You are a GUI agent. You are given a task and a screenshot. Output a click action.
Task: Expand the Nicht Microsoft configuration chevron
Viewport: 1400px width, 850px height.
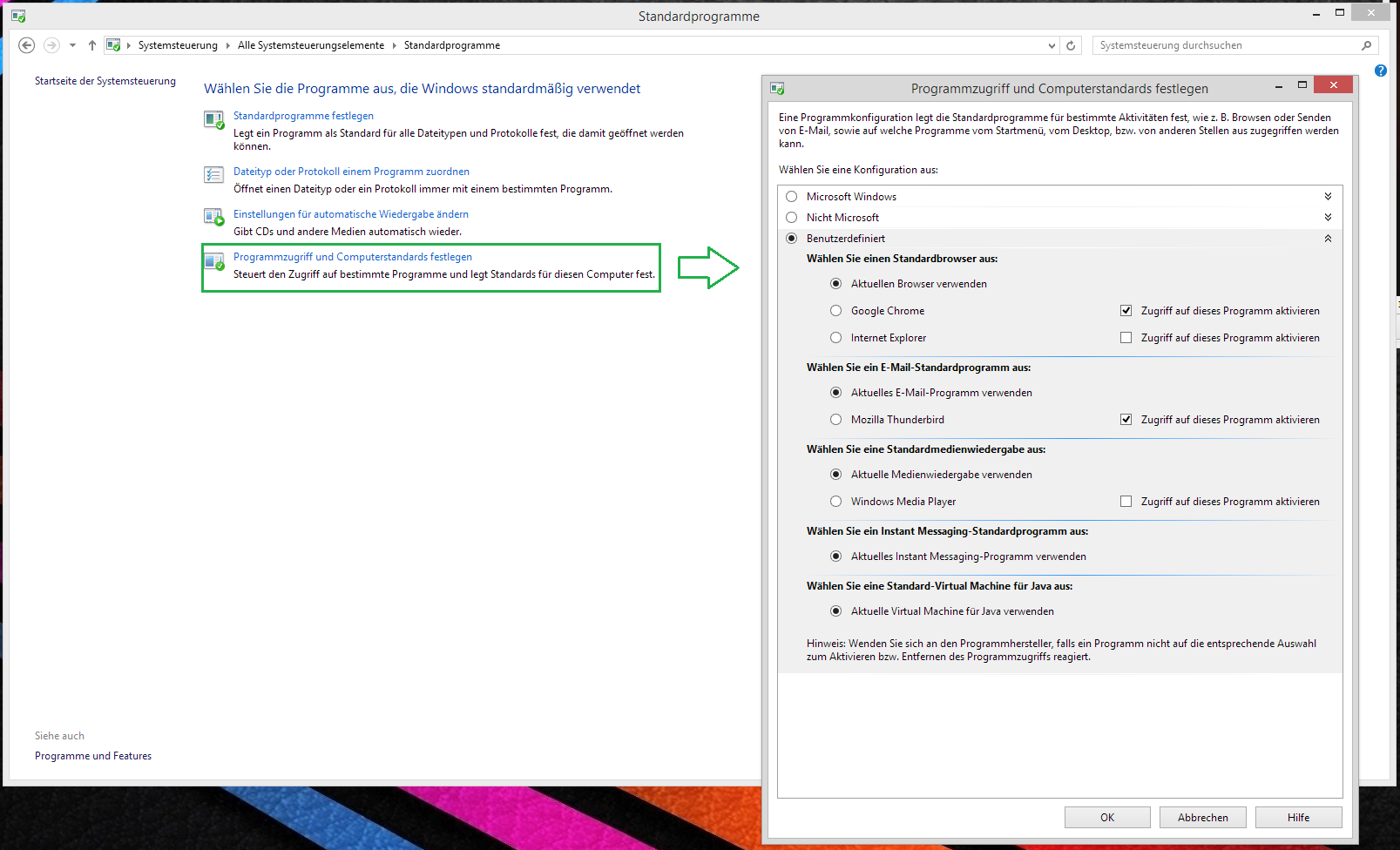click(x=1328, y=218)
